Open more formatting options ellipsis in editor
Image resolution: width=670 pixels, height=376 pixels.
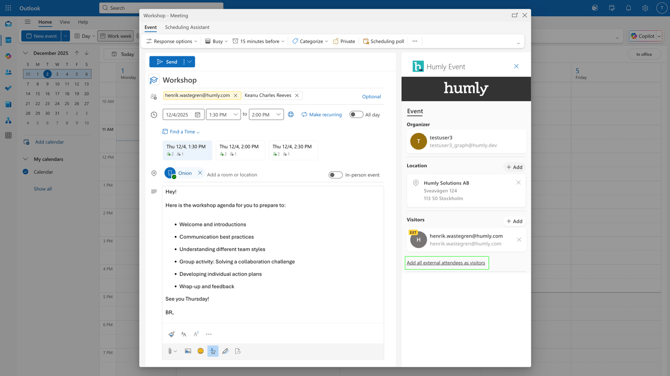[x=209, y=334]
